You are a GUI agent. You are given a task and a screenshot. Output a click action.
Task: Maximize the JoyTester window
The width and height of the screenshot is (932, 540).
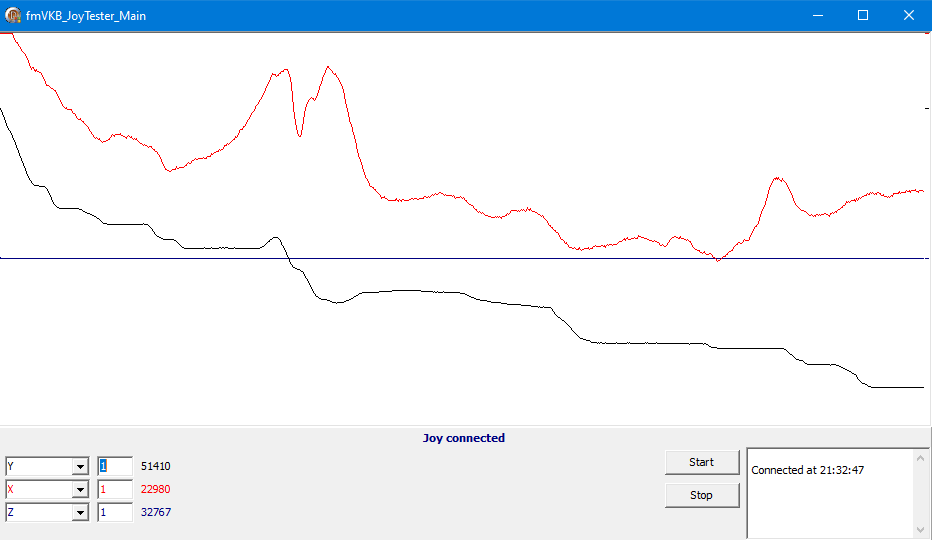[x=863, y=15]
